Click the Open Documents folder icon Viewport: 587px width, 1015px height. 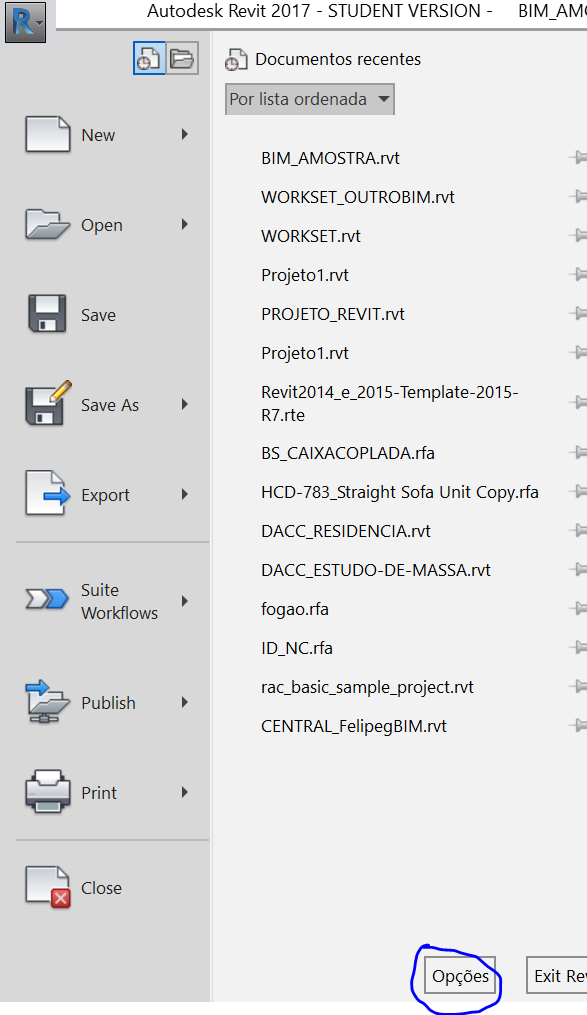(x=181, y=57)
